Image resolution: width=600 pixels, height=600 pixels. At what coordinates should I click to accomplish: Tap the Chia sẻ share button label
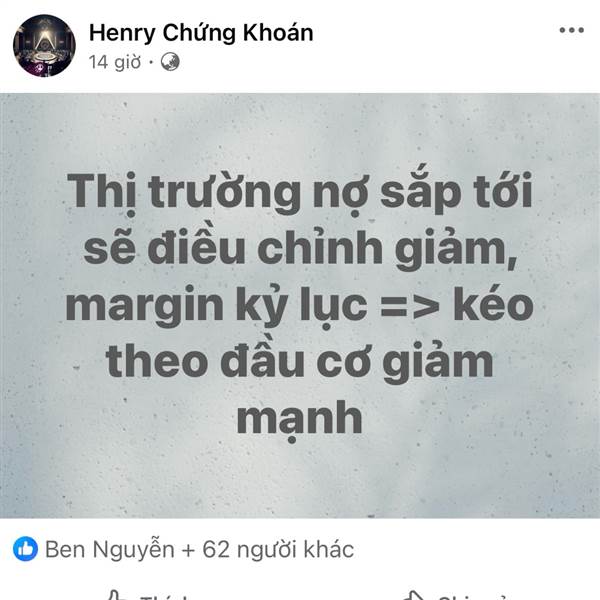click(x=473, y=597)
